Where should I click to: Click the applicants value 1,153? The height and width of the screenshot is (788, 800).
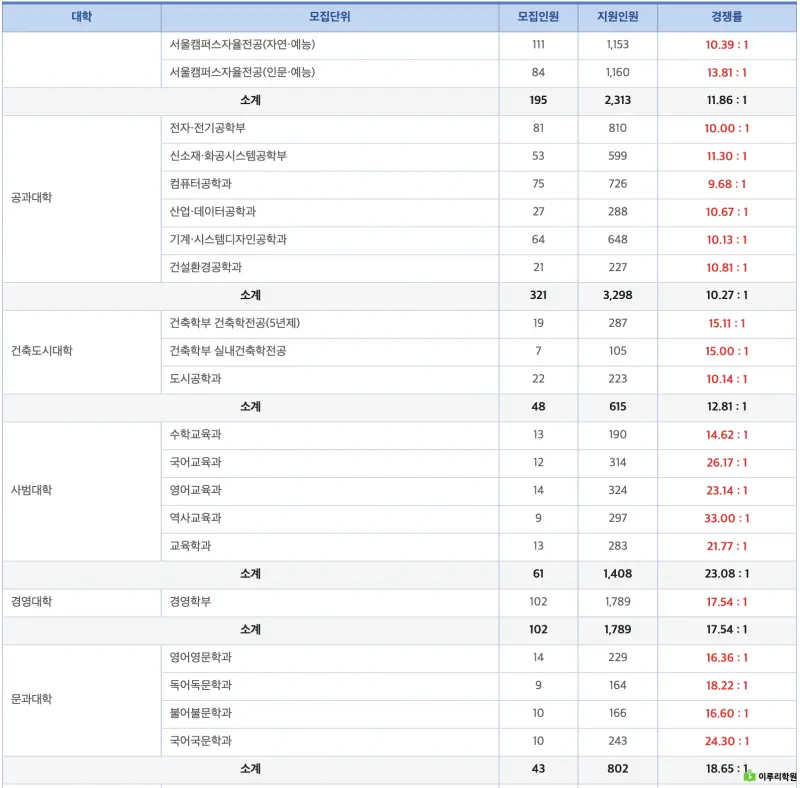coord(617,44)
